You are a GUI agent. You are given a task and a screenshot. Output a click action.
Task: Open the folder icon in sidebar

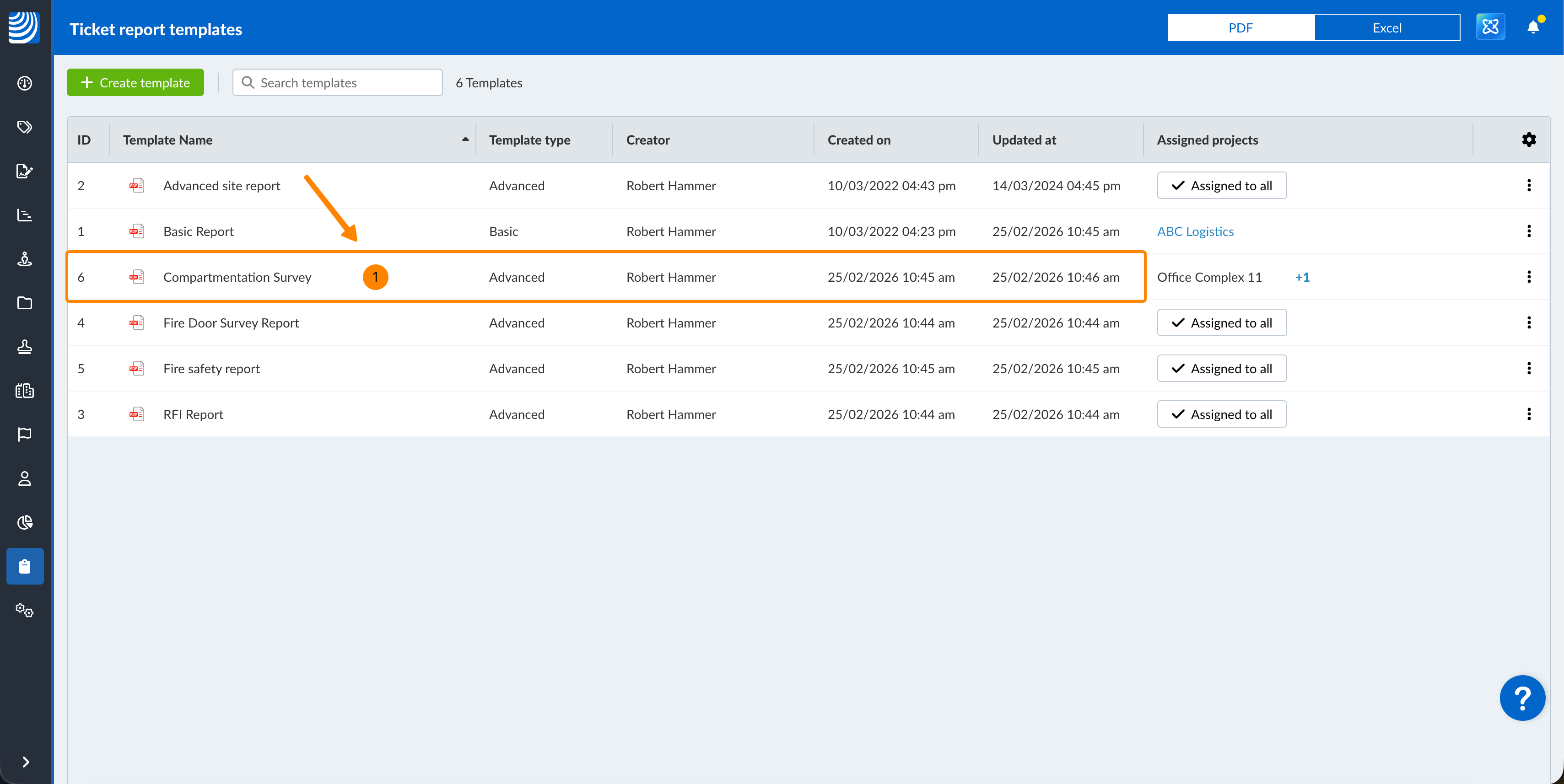(25, 303)
